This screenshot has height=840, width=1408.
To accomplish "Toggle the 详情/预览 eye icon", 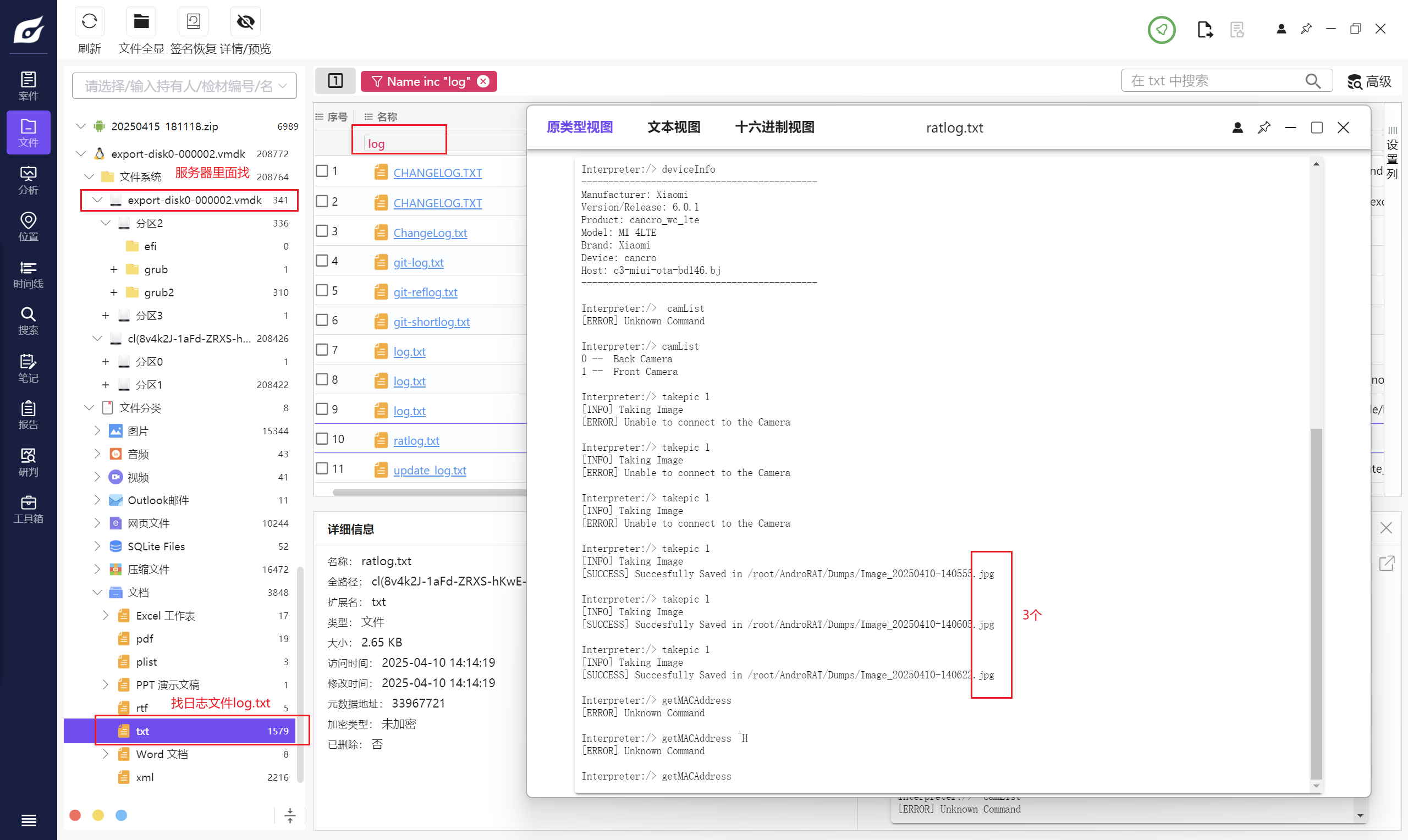I will (x=245, y=22).
